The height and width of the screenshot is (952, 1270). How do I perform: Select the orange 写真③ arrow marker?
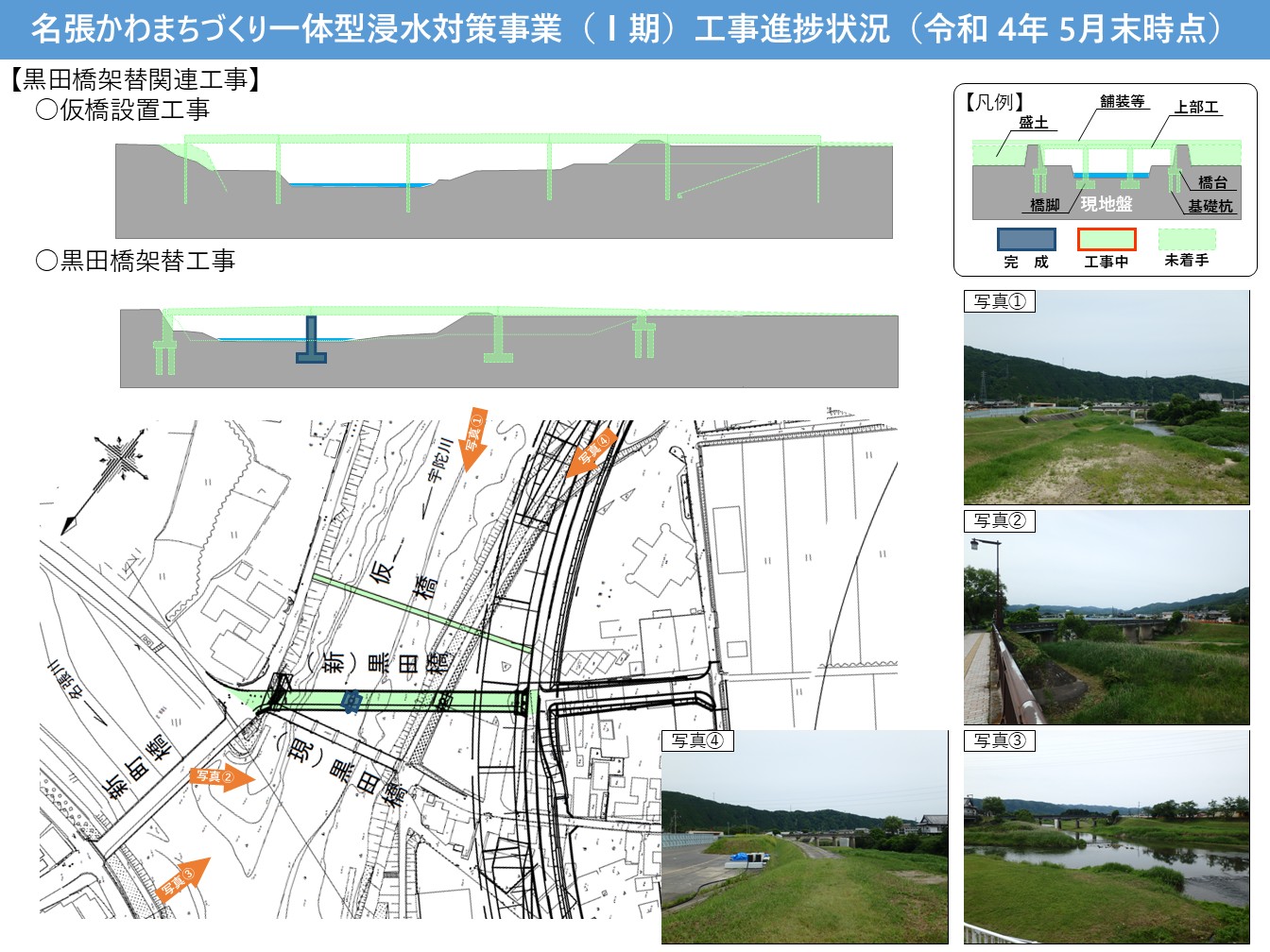coord(183,881)
